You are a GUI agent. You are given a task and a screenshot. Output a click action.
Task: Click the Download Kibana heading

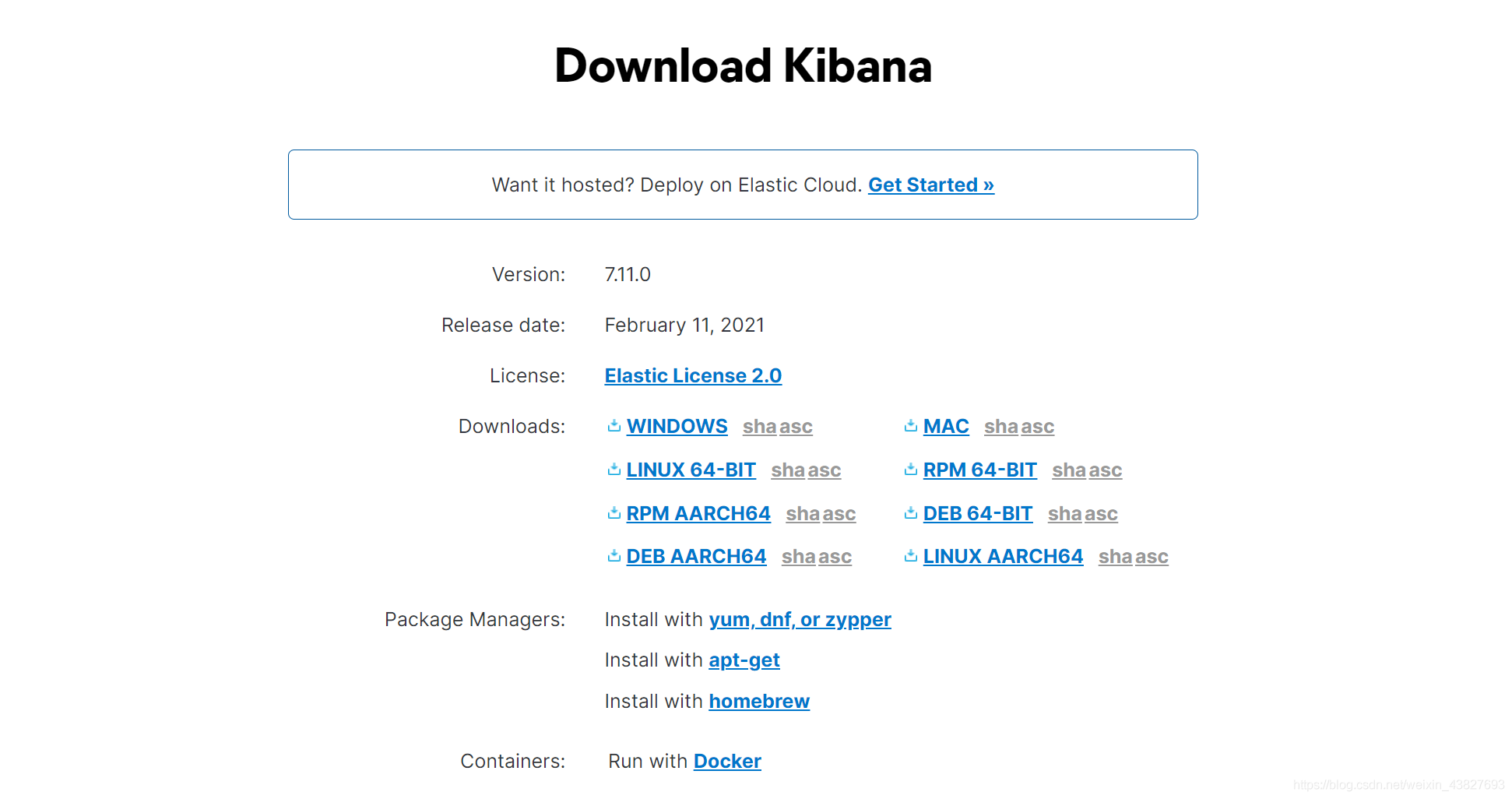743,65
